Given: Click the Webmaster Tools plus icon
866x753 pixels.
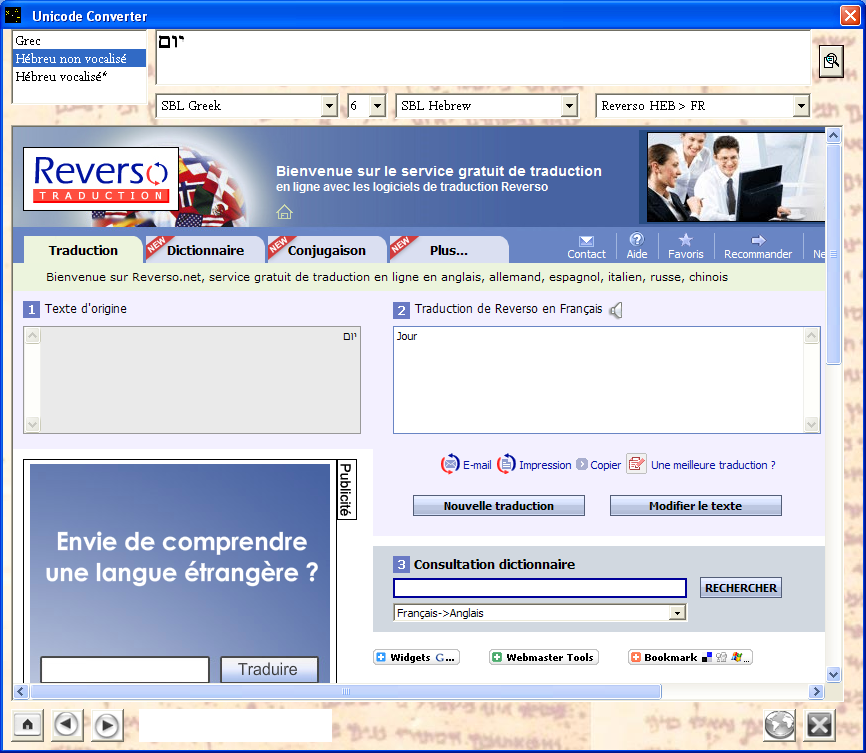Looking at the screenshot, I should 497,657.
